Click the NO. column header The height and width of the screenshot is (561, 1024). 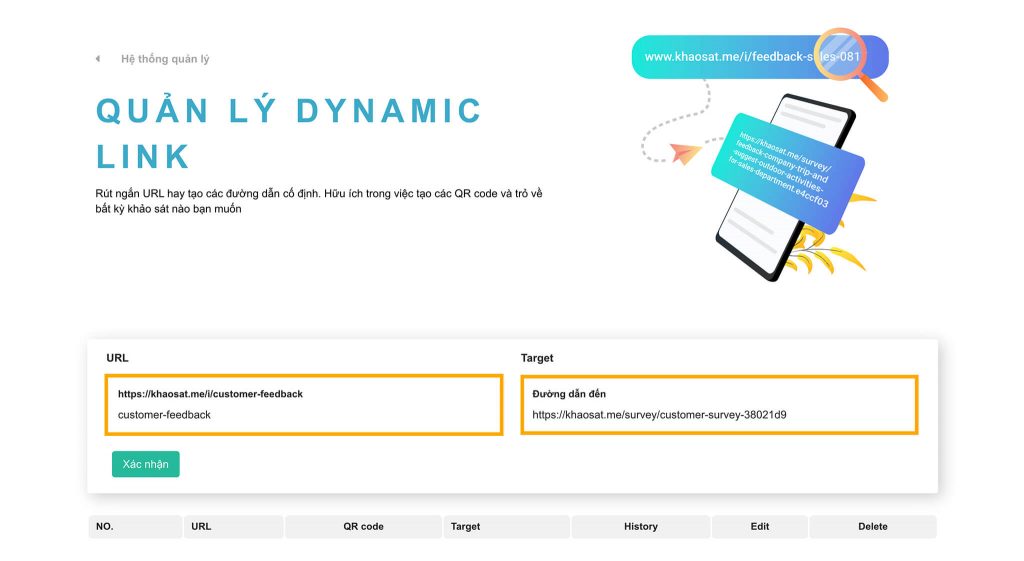tap(135, 526)
